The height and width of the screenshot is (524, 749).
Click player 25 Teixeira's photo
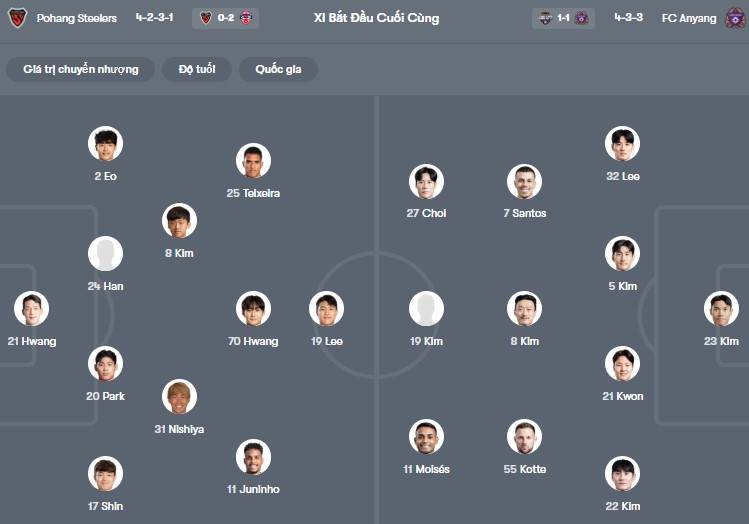coord(253,161)
